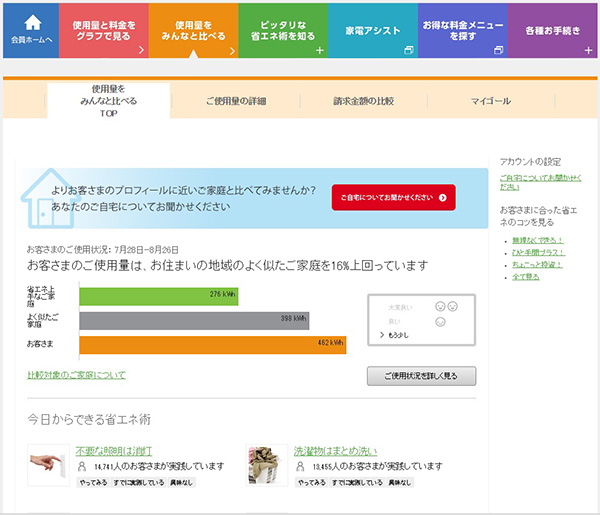This screenshot has width=600, height=515.
Task: Click person icon beside 13,455人
Action: pyautogui.click(x=300, y=466)
